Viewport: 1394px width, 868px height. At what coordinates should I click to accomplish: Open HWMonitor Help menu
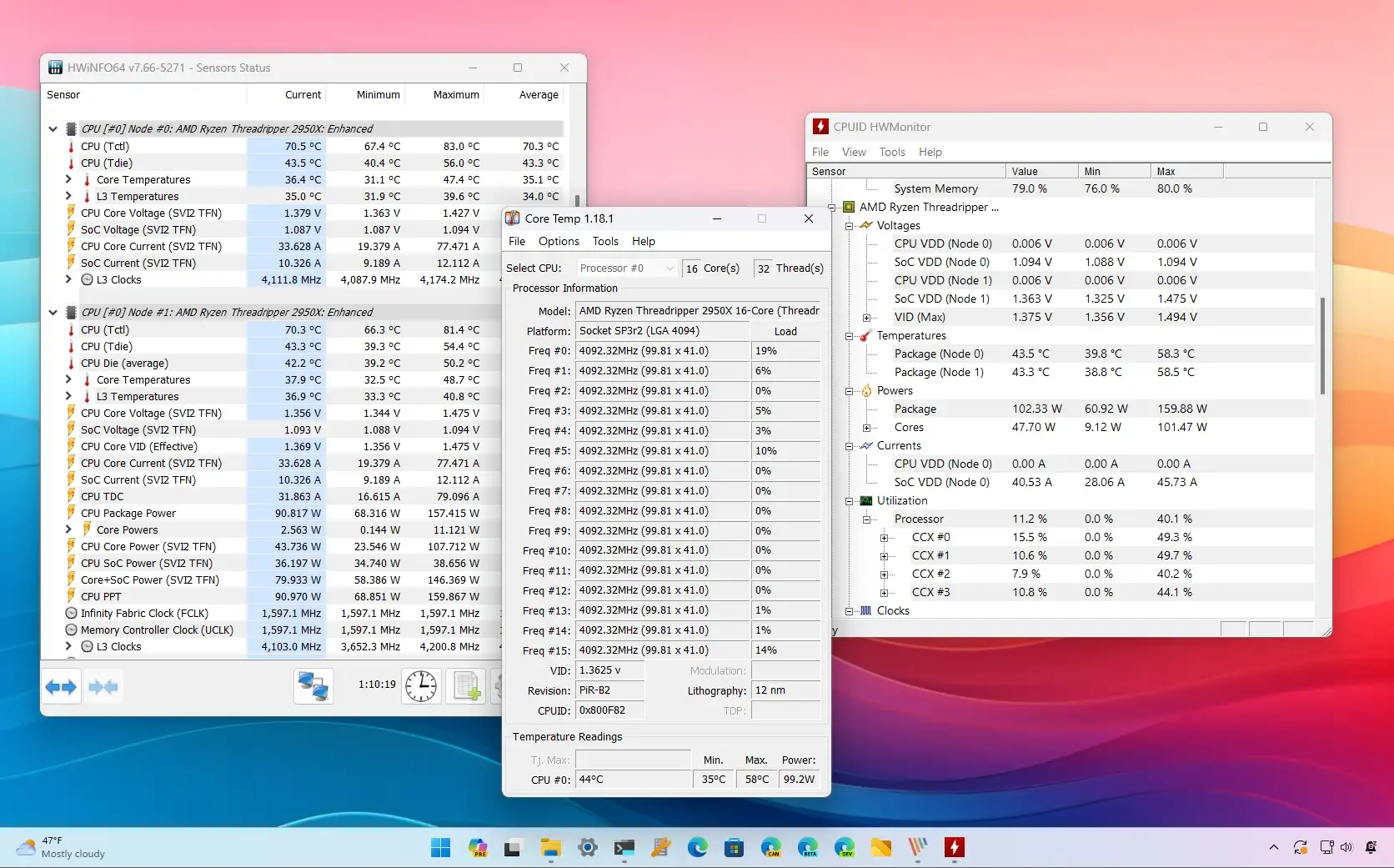[x=930, y=152]
